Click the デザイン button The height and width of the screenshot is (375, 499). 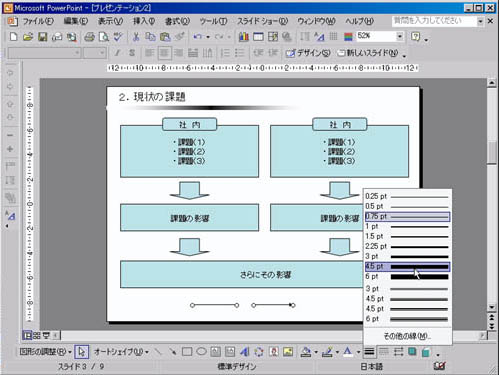308,53
